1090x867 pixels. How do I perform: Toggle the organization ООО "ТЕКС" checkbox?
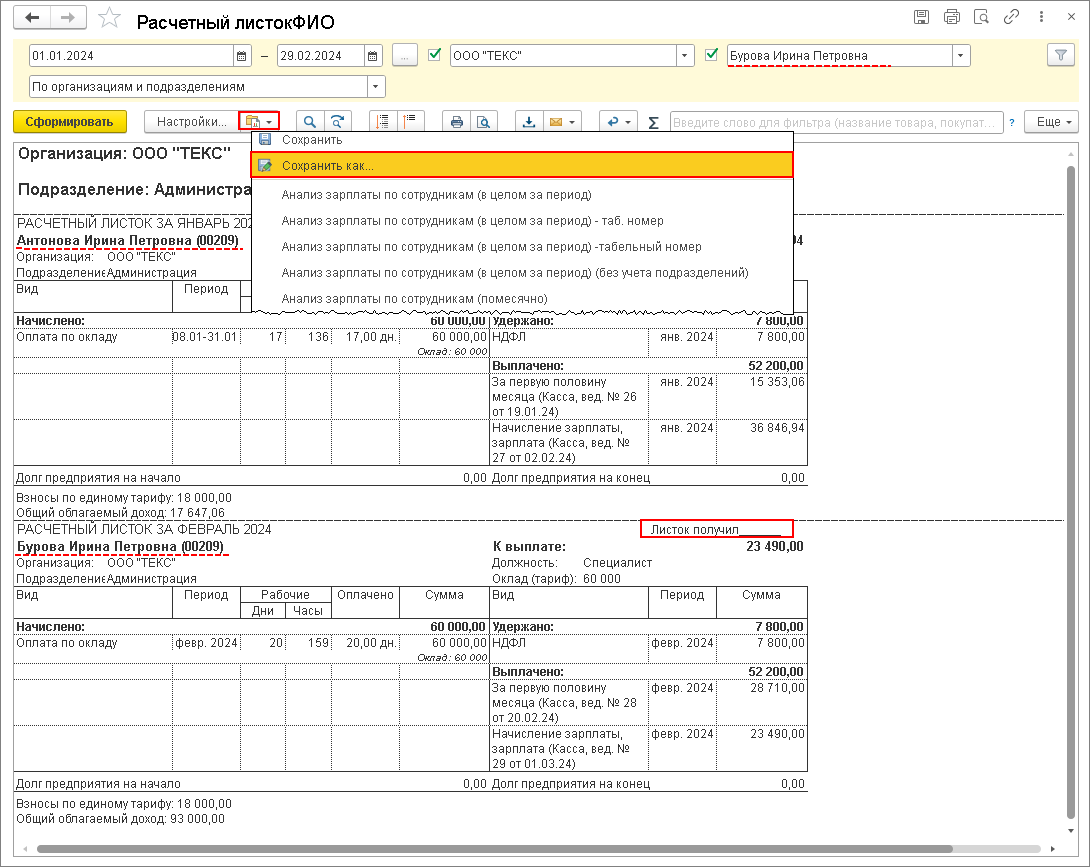[x=434, y=55]
